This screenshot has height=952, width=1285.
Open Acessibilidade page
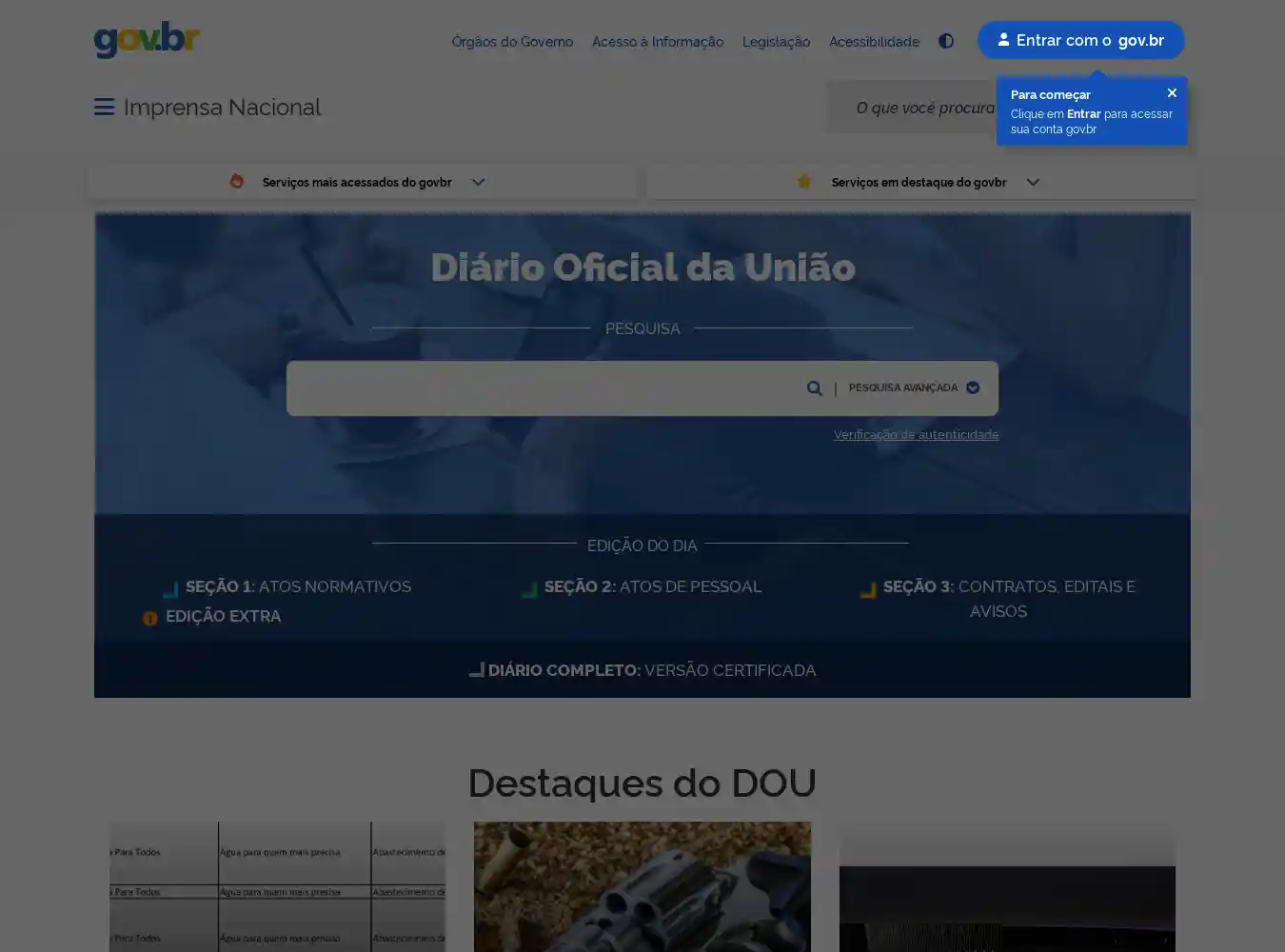[874, 42]
